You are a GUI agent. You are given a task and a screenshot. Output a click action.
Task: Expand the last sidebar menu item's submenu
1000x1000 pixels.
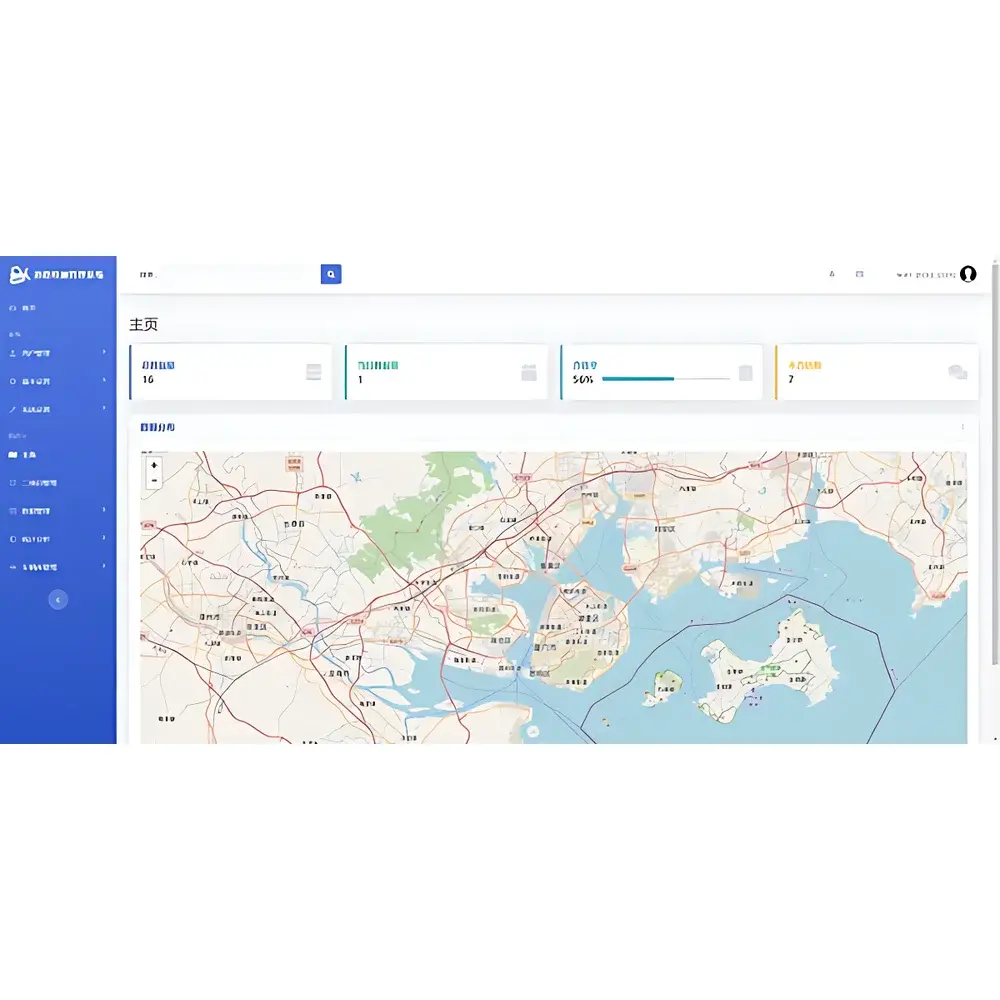[x=55, y=566]
